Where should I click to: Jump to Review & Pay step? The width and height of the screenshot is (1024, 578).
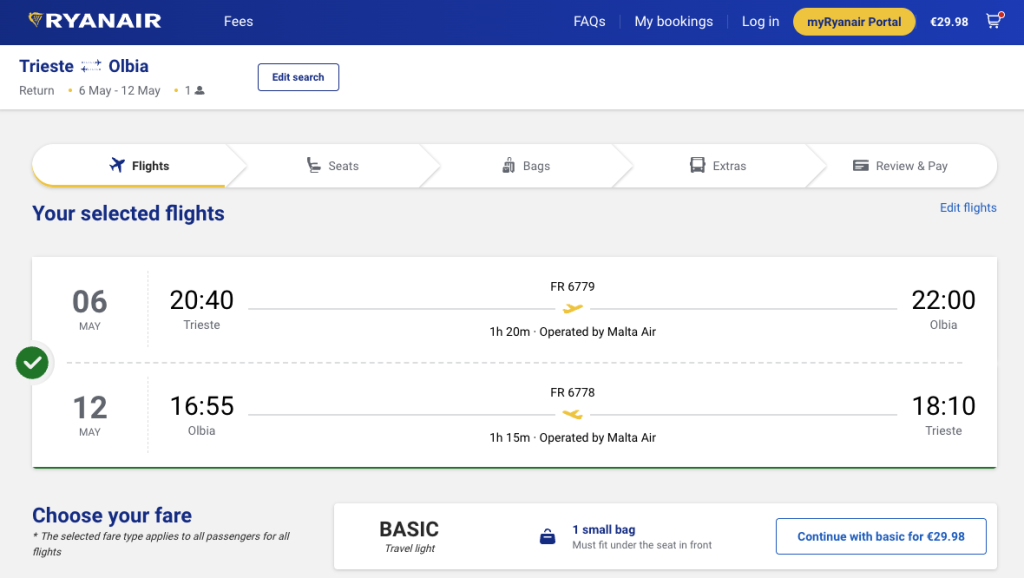pyautogui.click(x=899, y=166)
